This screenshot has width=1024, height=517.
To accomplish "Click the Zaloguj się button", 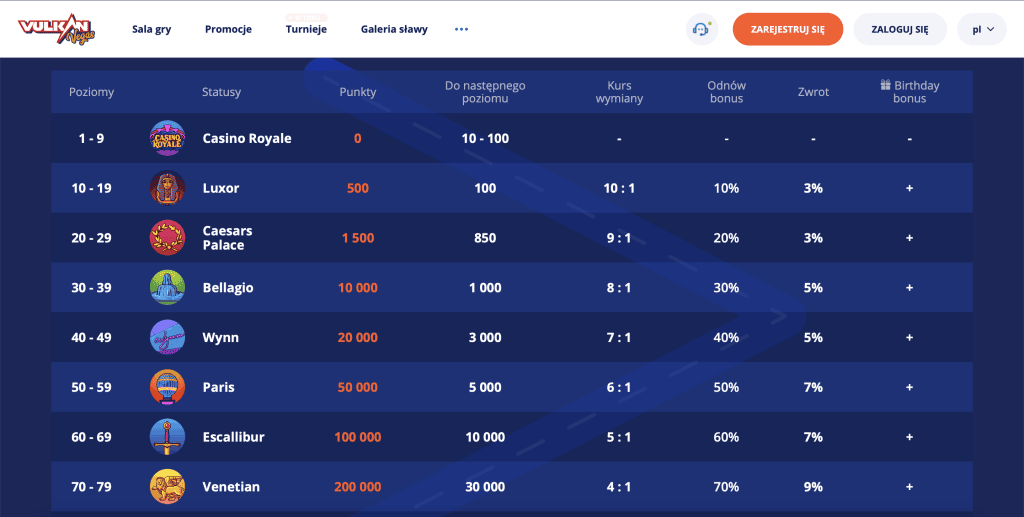I will click(x=900, y=29).
